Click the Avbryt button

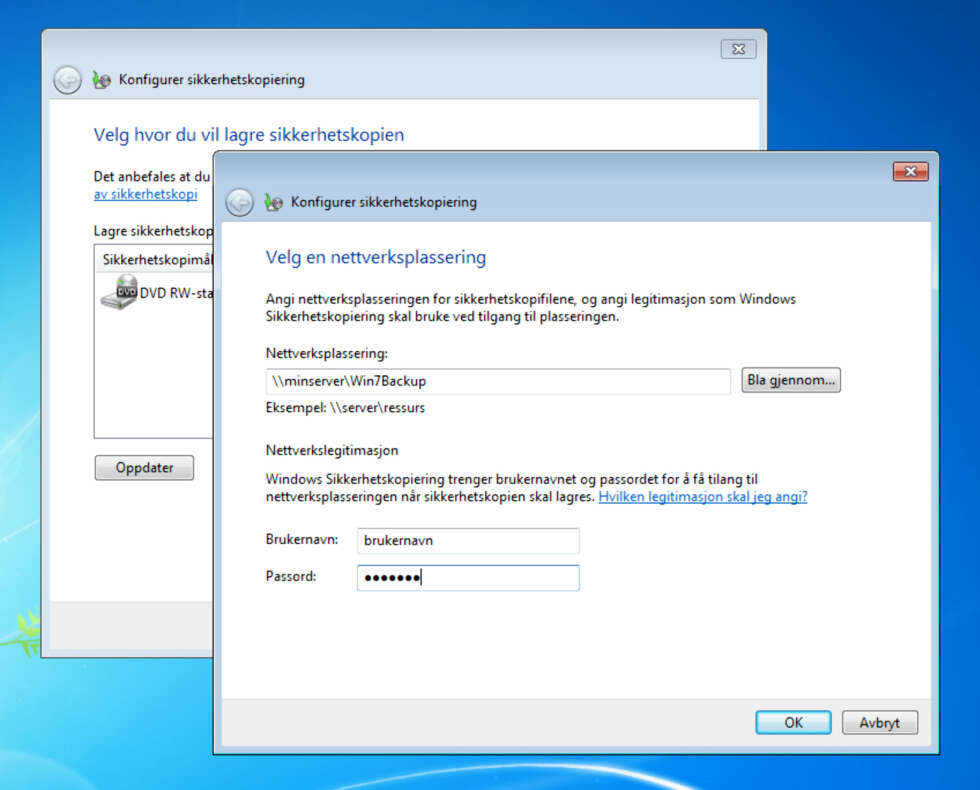(x=879, y=722)
